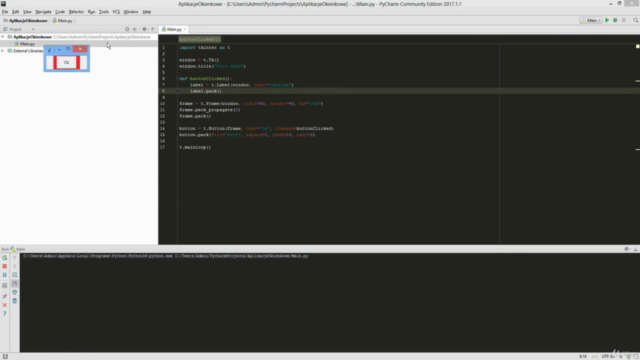Click cursor position indicator in status bar
The image size is (640, 360).
583,356
